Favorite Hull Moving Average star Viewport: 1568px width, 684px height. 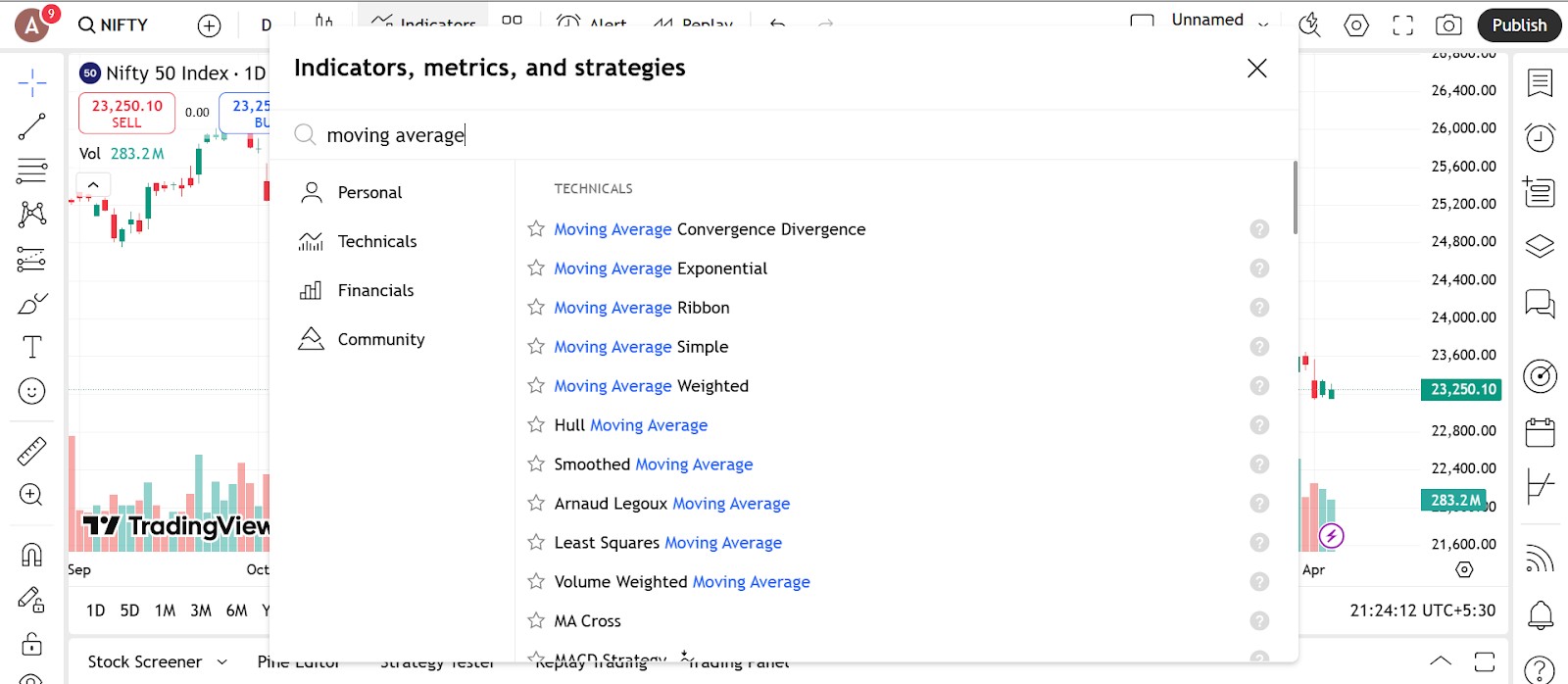pyautogui.click(x=536, y=424)
